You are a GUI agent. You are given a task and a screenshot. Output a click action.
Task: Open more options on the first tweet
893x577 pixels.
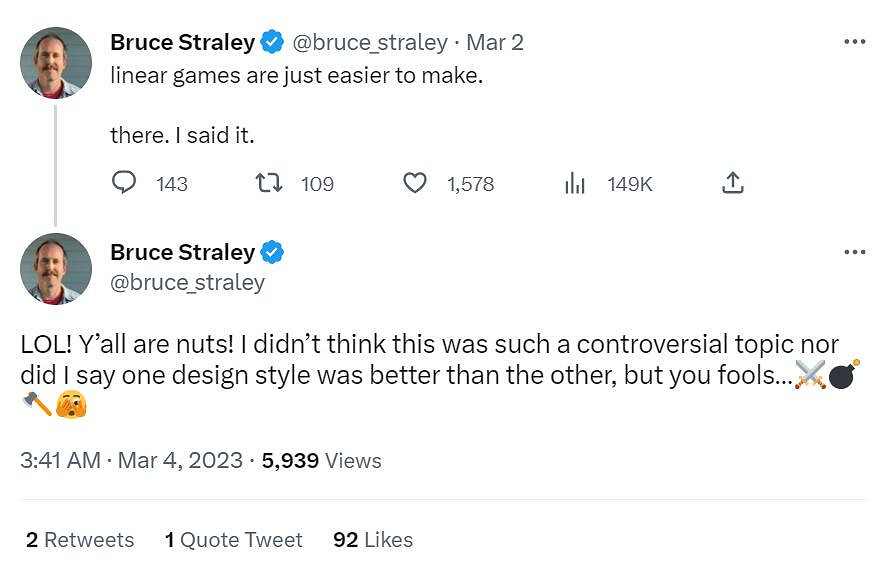click(854, 42)
